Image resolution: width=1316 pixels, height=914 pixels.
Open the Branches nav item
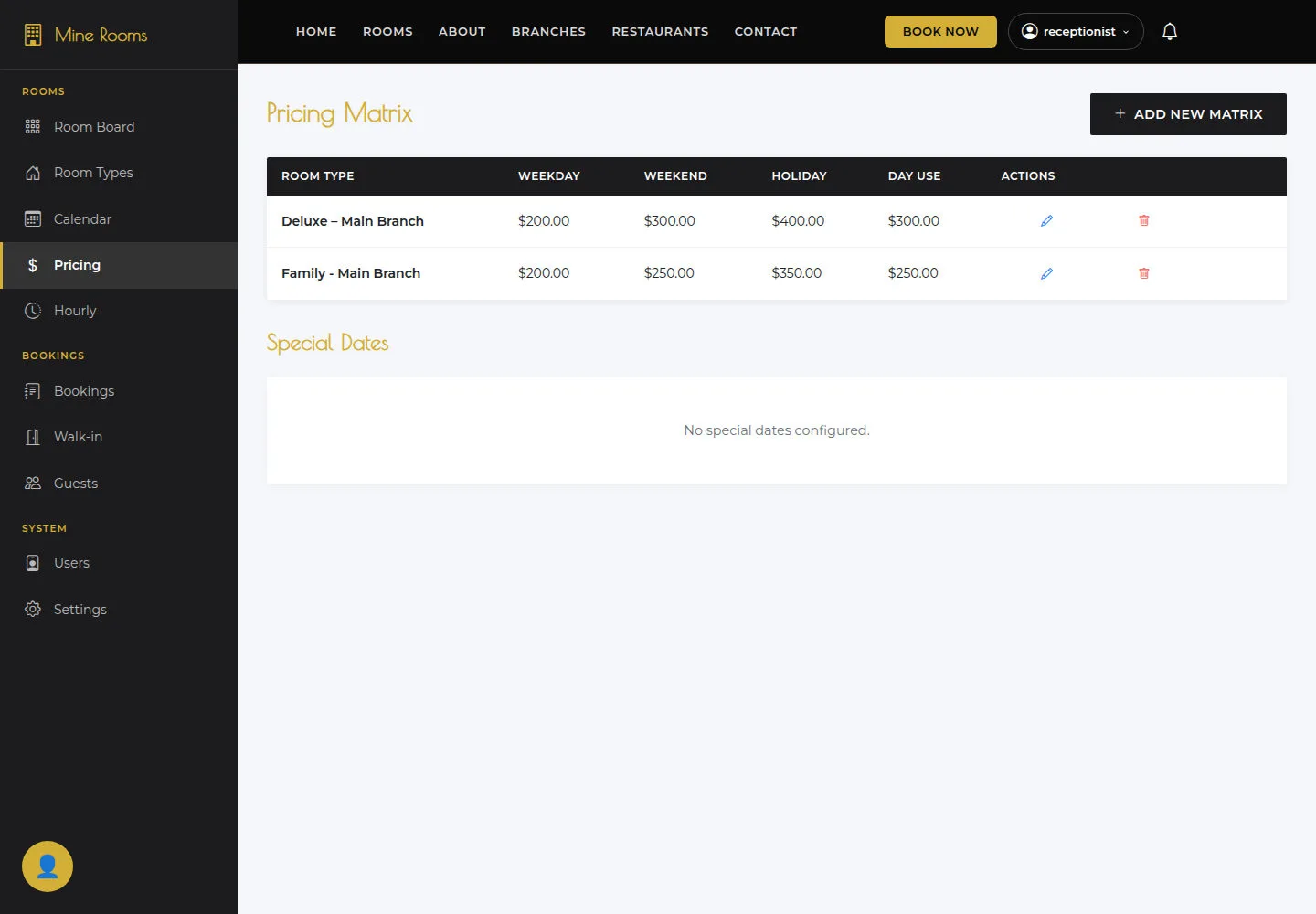[548, 32]
